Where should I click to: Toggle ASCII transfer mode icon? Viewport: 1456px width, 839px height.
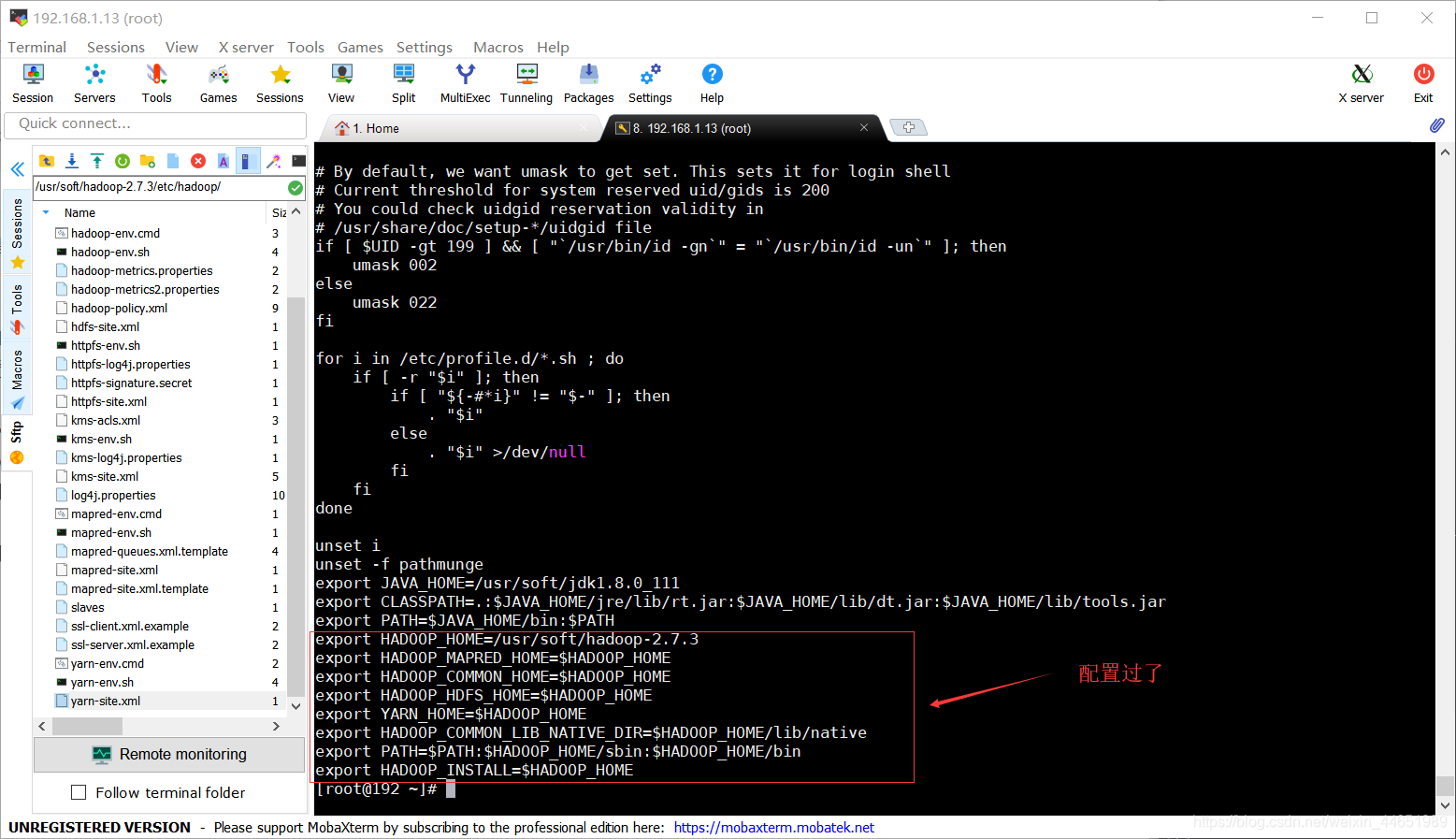click(223, 161)
